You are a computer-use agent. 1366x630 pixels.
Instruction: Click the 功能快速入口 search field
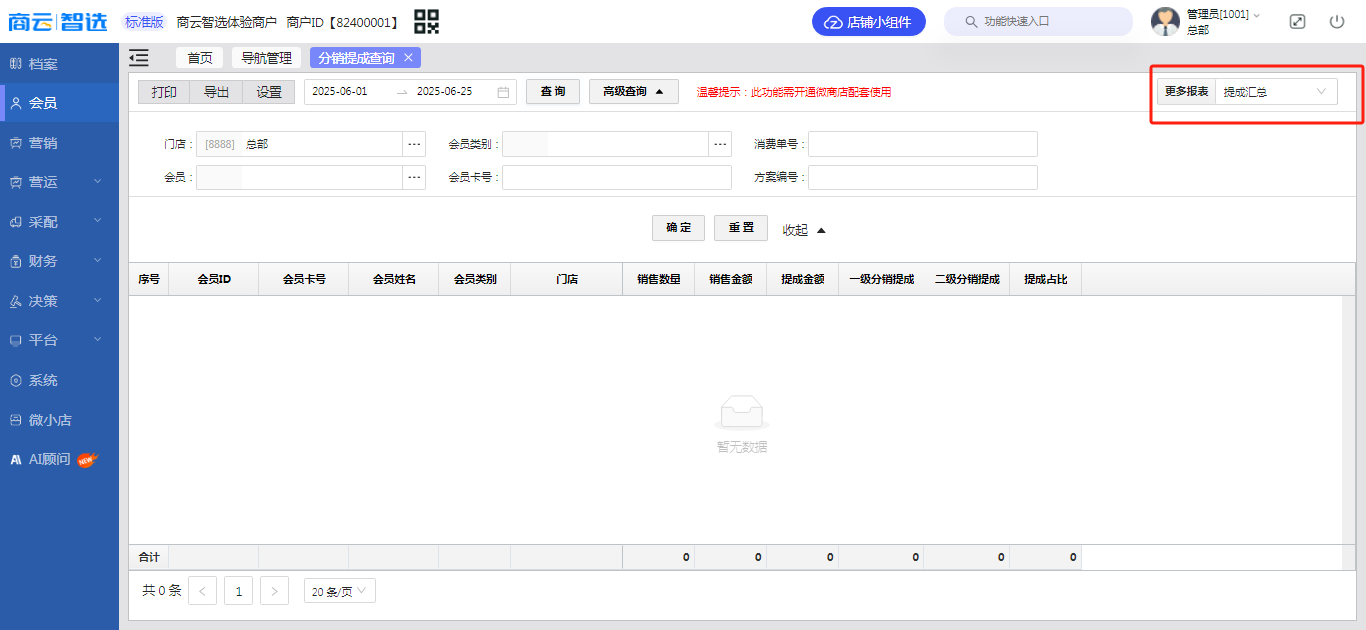pos(1038,21)
